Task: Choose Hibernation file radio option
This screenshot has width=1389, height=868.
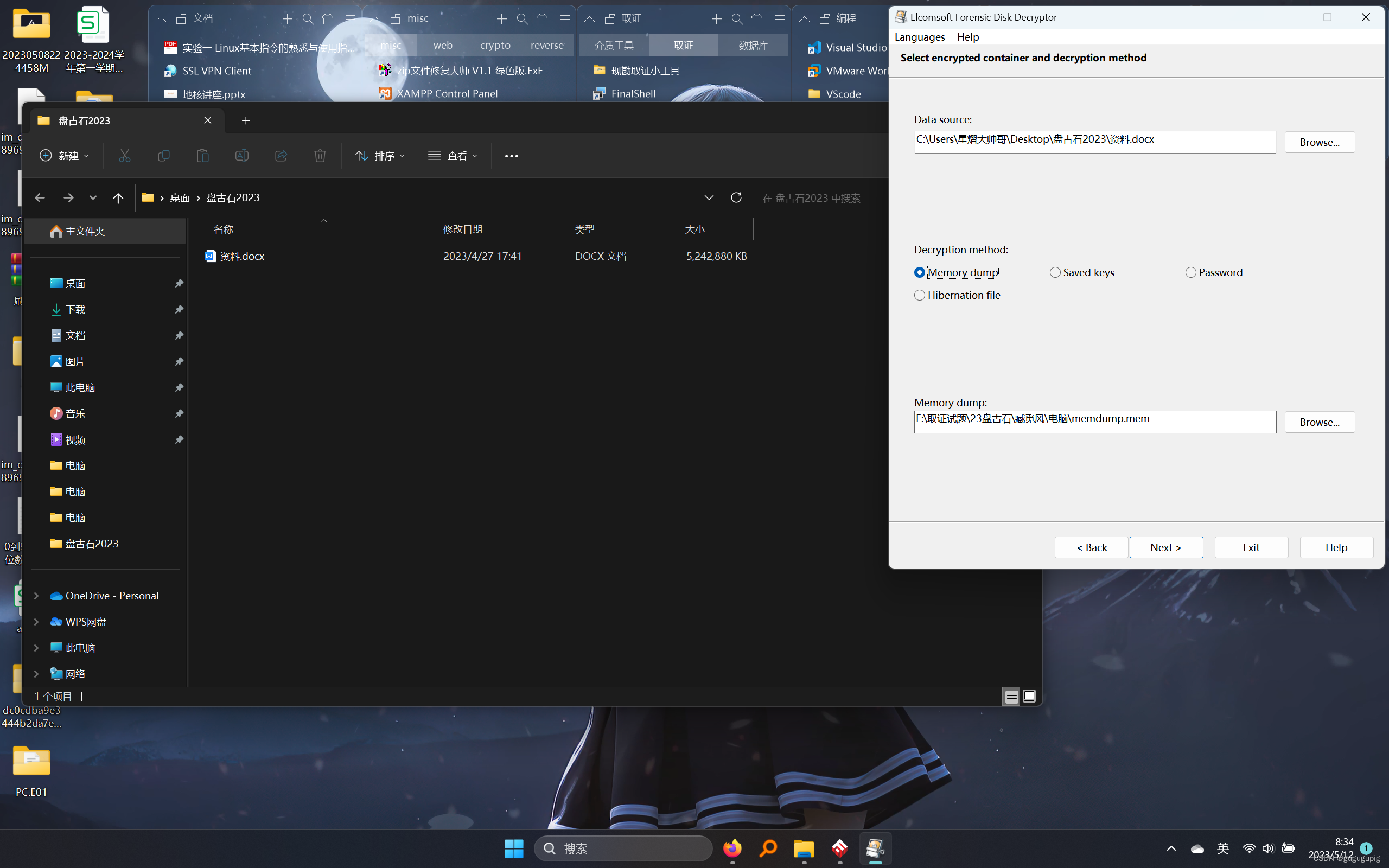Action: 920,295
